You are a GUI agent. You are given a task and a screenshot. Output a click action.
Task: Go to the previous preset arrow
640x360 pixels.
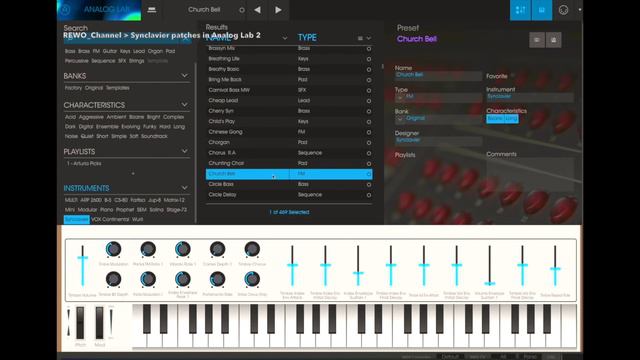tap(258, 10)
